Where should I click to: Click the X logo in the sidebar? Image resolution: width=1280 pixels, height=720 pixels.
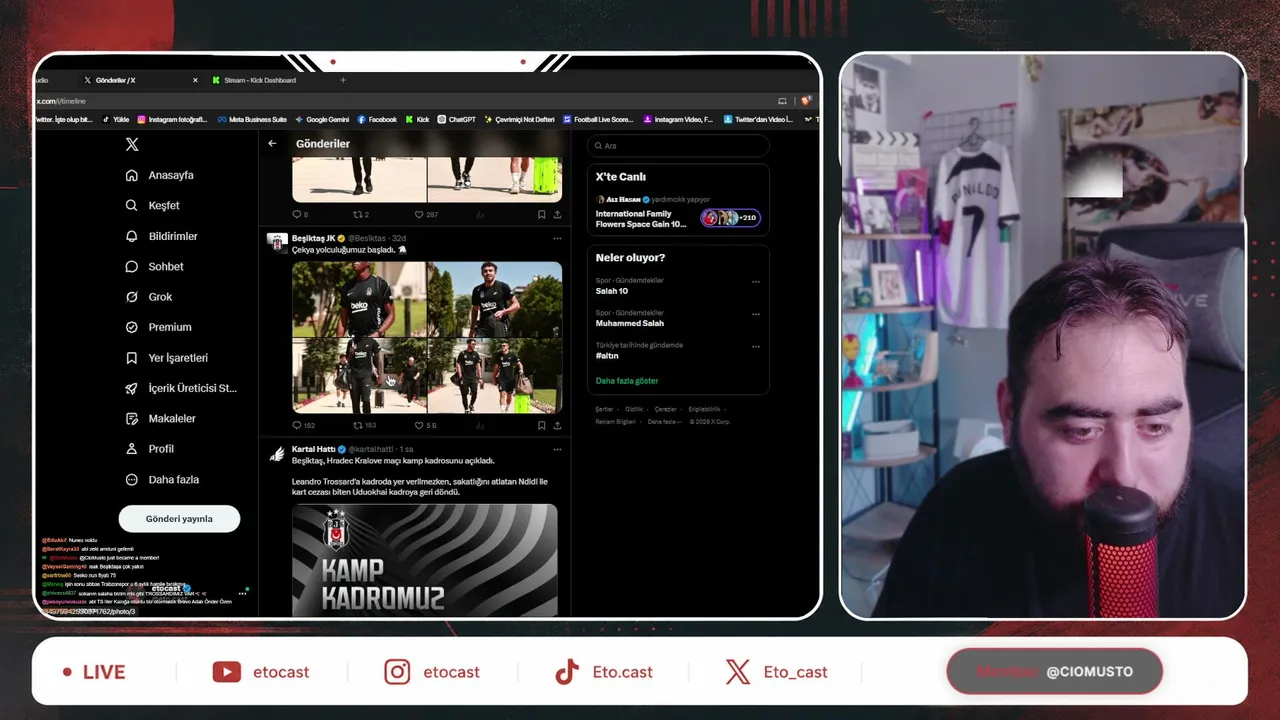coord(132,145)
